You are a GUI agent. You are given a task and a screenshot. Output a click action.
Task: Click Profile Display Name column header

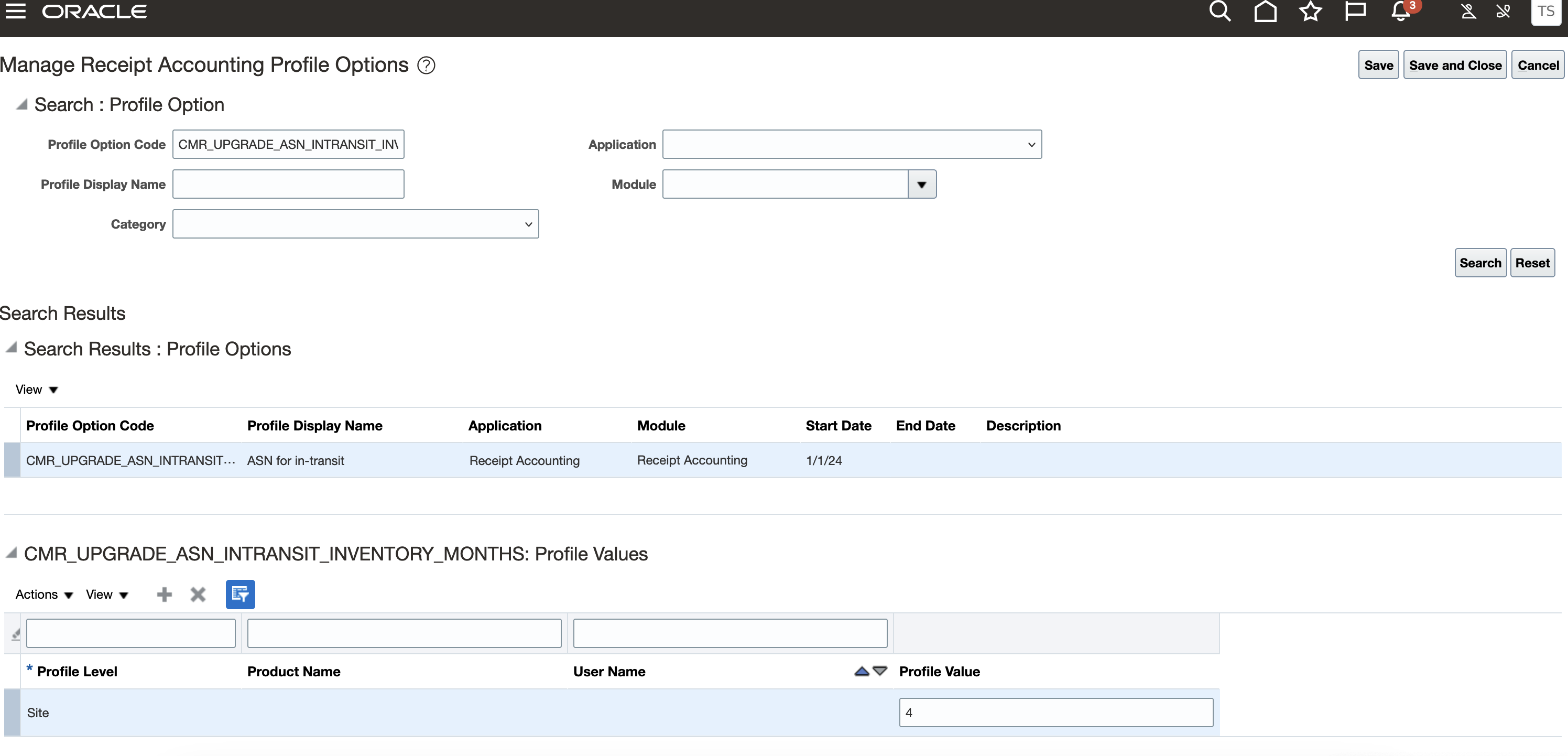click(314, 426)
